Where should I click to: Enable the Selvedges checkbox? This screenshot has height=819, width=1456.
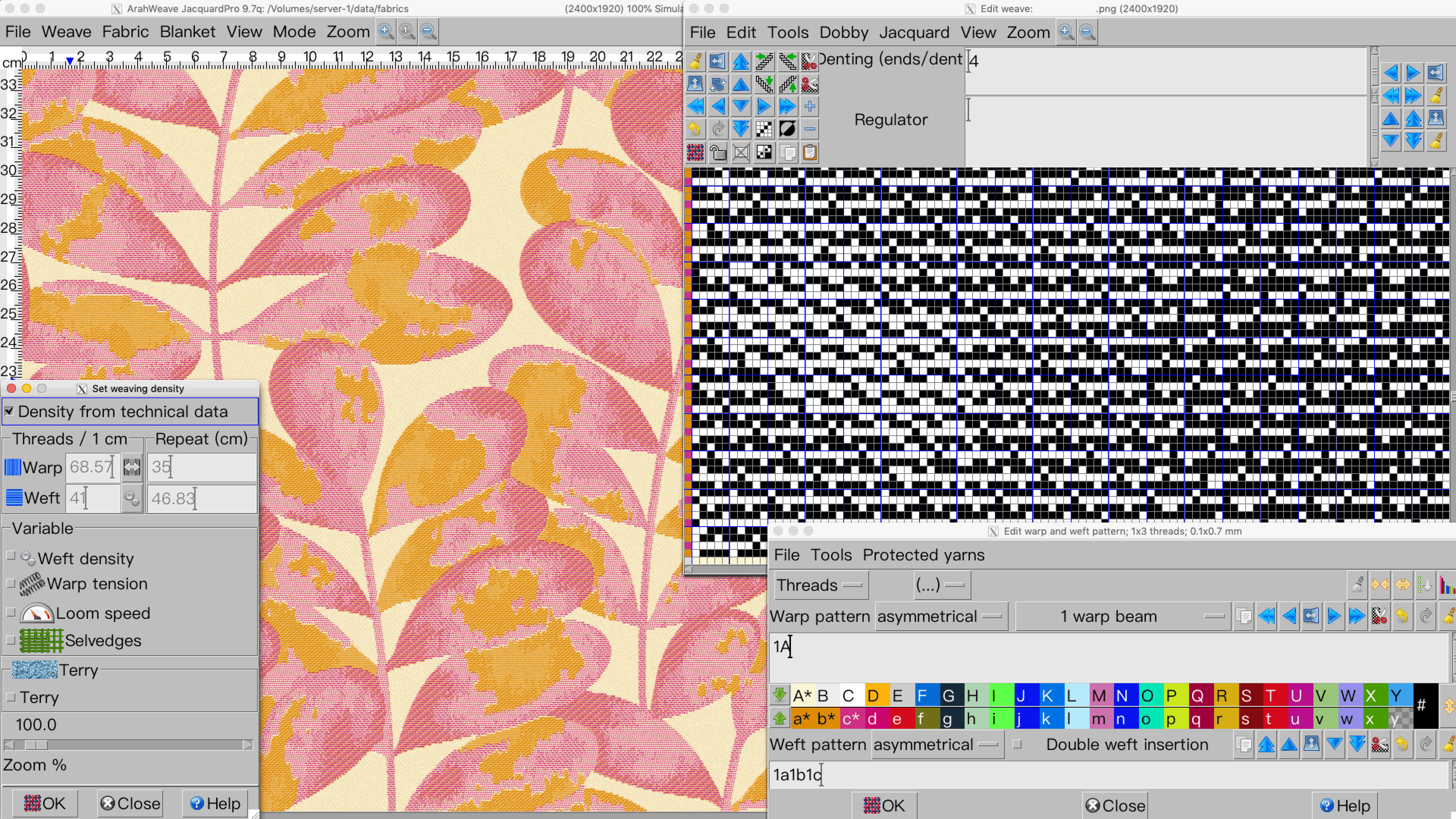(10, 640)
